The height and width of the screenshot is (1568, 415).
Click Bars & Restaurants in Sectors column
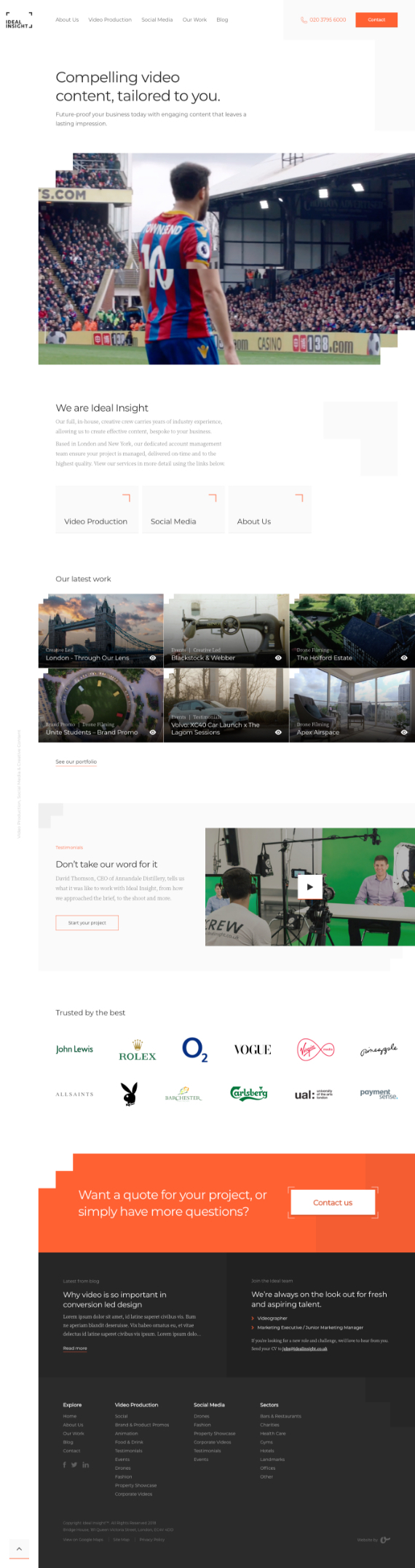(x=280, y=1415)
